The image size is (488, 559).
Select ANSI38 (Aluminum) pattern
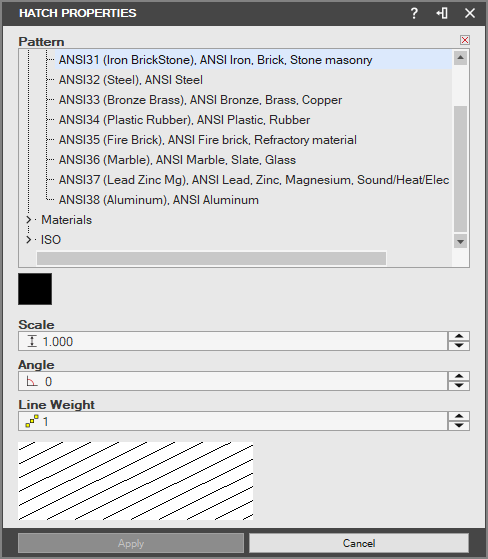click(159, 200)
